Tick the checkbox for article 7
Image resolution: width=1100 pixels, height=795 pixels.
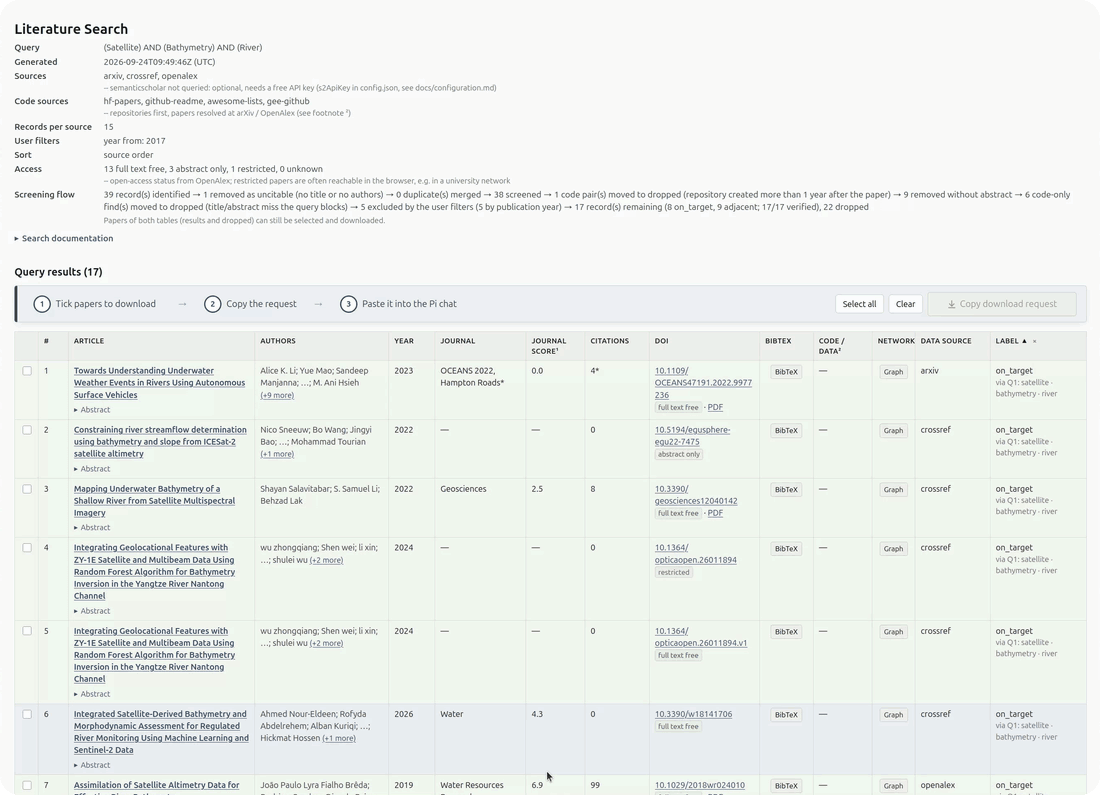[27, 785]
